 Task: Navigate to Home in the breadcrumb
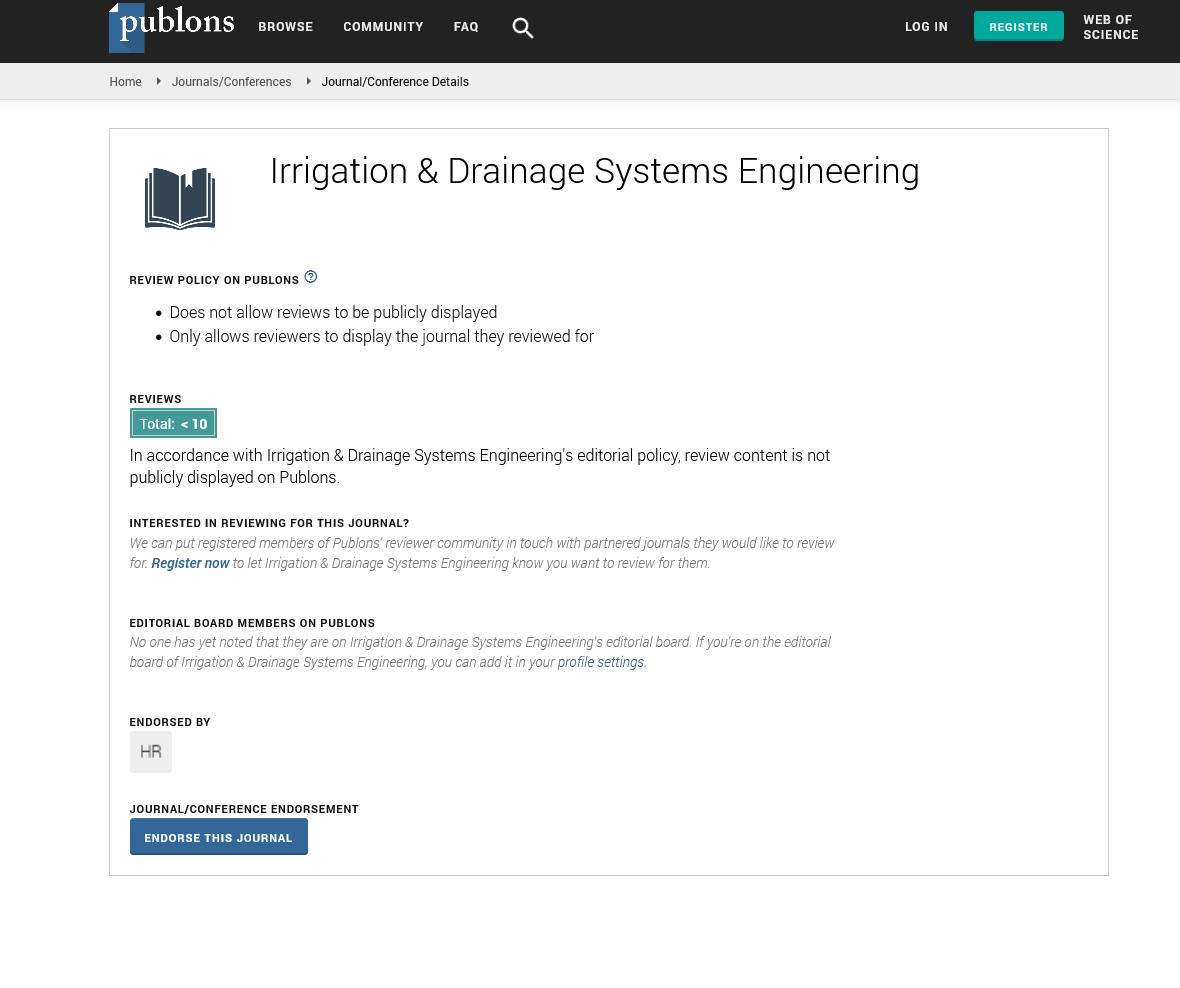(x=125, y=82)
